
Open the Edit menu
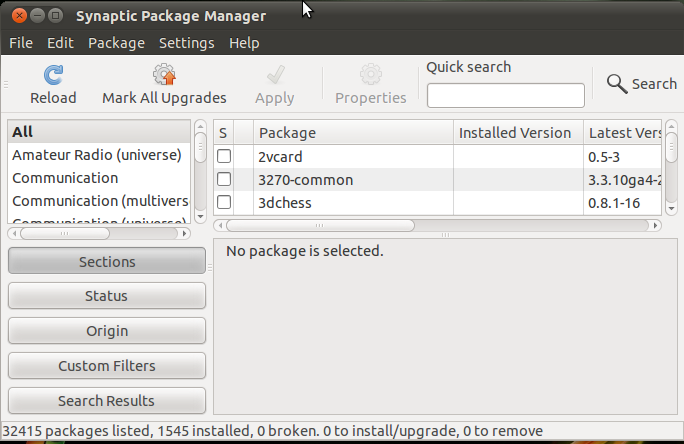click(60, 43)
